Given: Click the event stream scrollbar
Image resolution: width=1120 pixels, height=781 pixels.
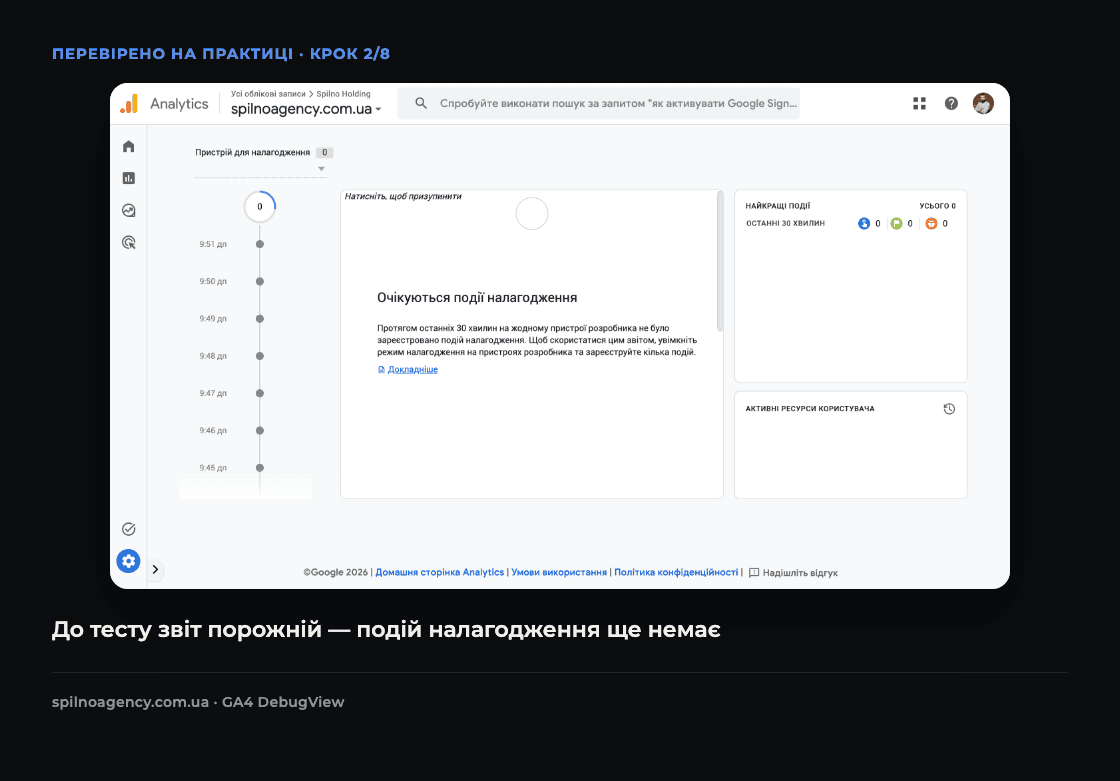Looking at the screenshot, I should click(720, 261).
